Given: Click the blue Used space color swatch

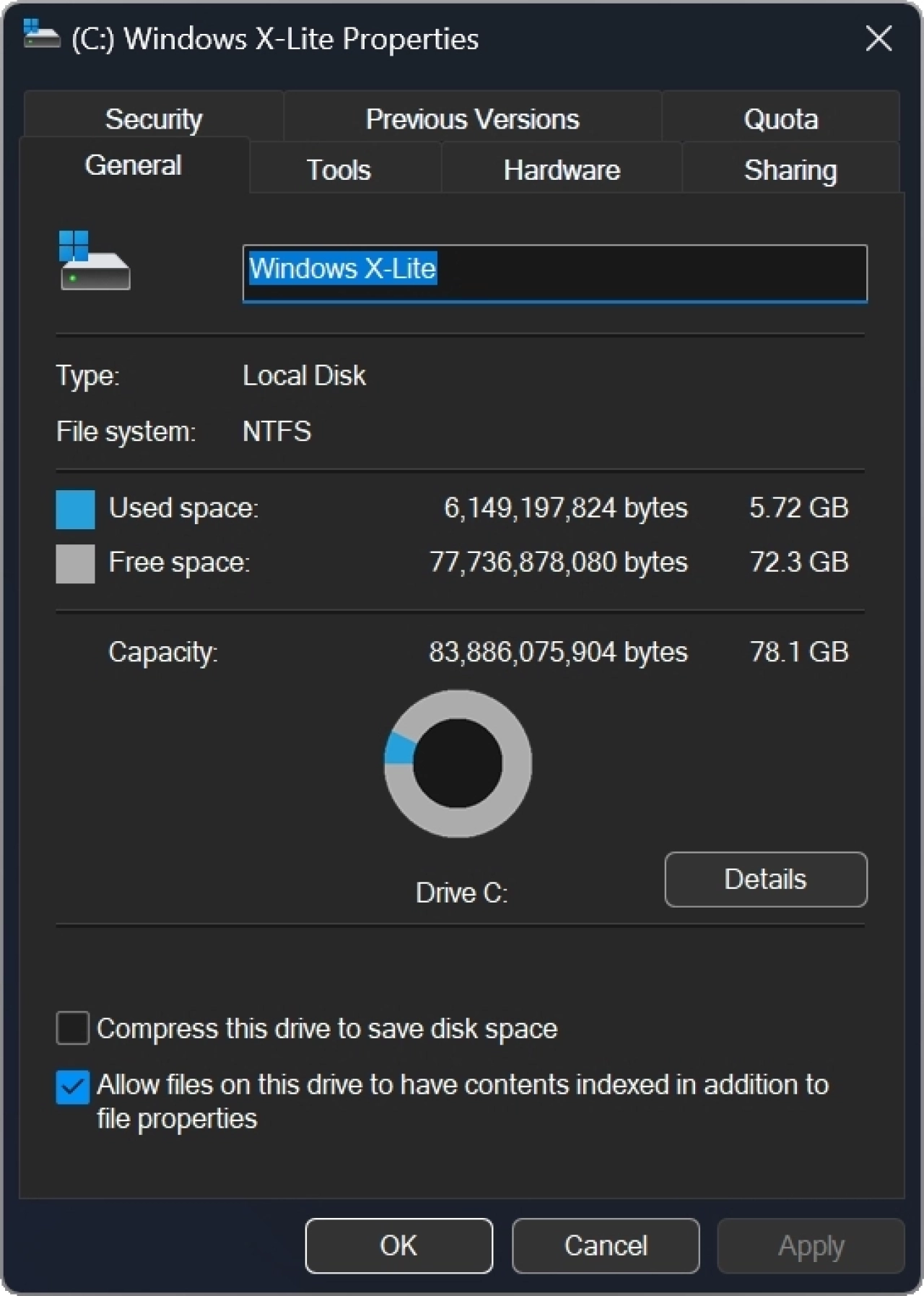Looking at the screenshot, I should point(75,509).
